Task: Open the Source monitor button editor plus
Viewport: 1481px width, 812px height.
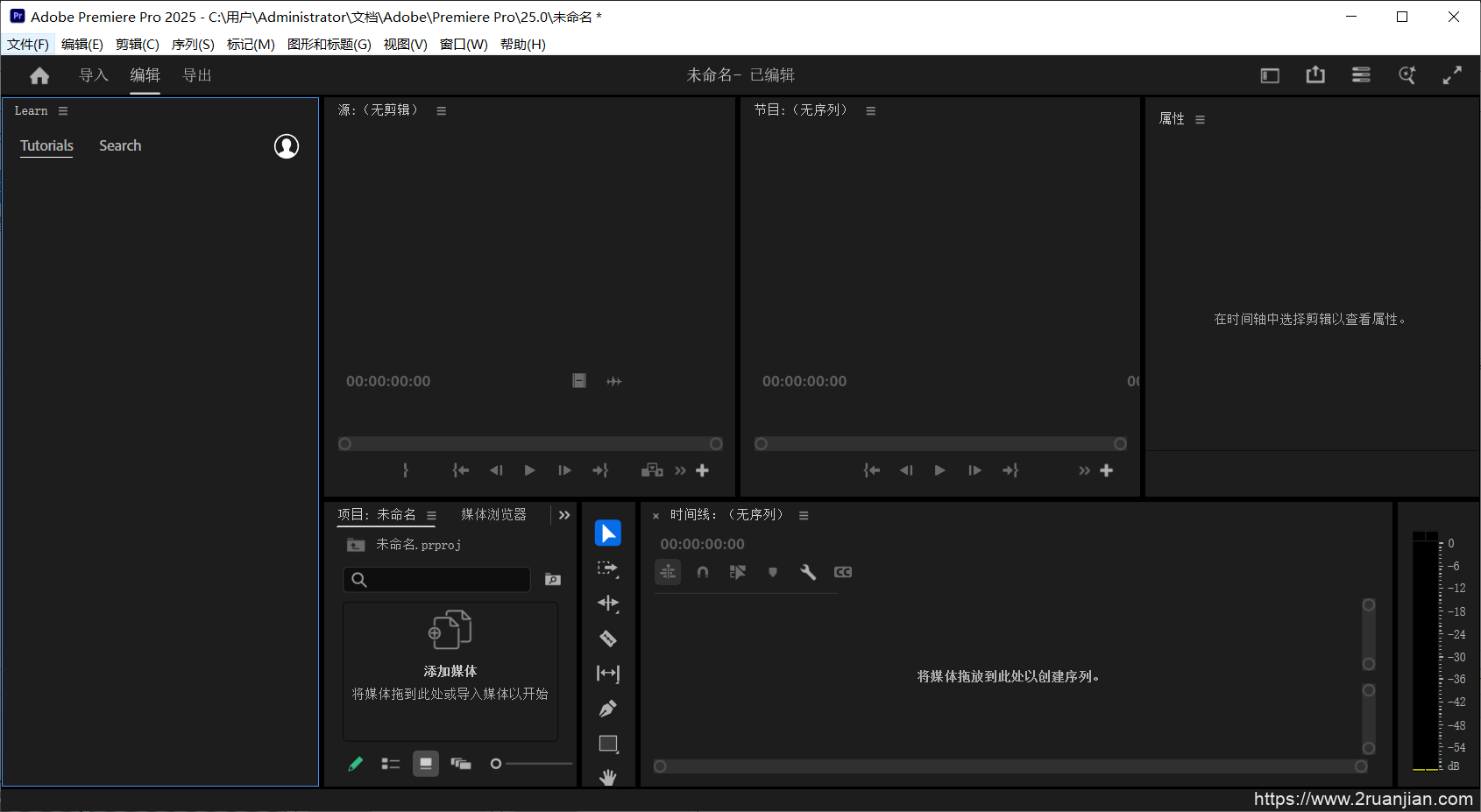Action: tap(702, 470)
